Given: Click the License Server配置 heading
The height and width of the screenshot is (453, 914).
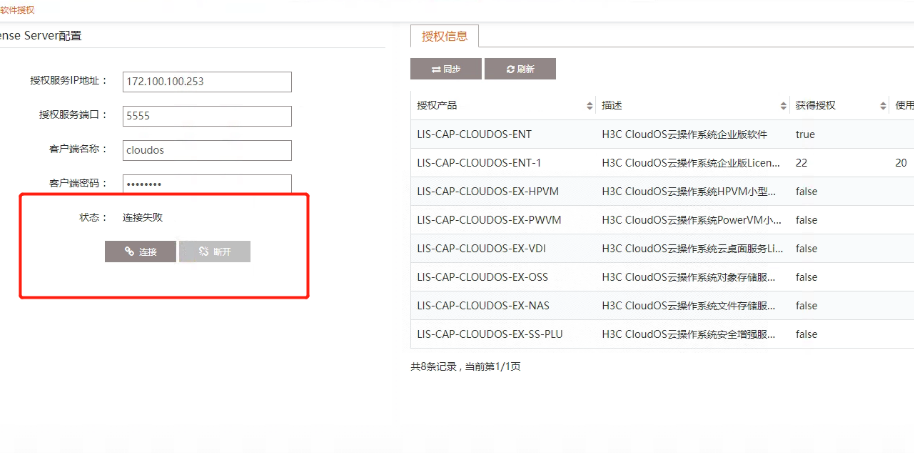Looking at the screenshot, I should click(x=41, y=36).
